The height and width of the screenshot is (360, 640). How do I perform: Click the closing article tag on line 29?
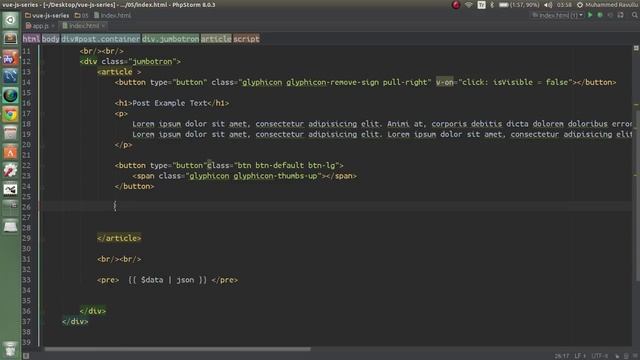[119, 238]
